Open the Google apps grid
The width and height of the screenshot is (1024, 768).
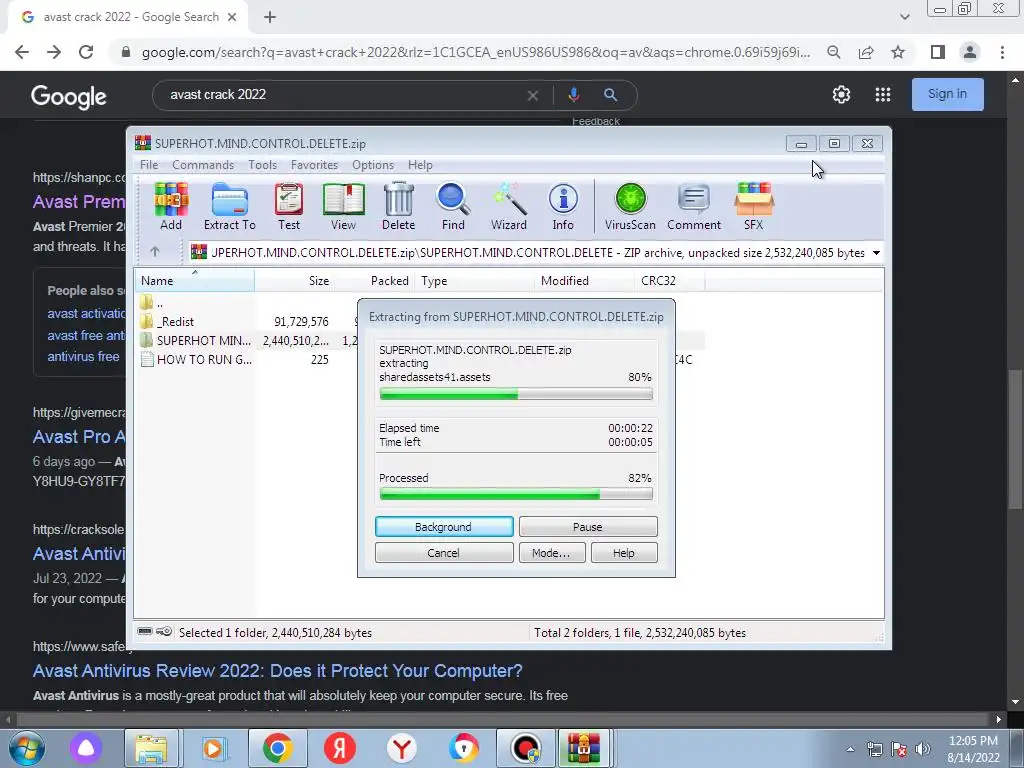pos(883,95)
